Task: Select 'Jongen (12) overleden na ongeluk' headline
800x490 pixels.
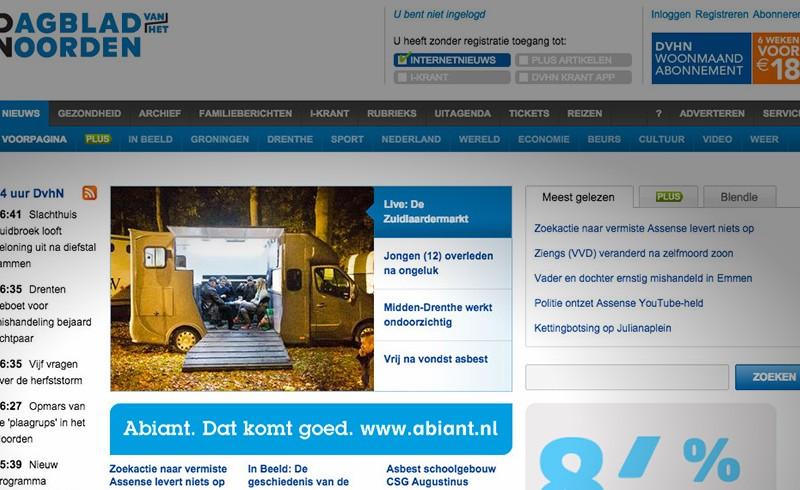Action: (442, 263)
